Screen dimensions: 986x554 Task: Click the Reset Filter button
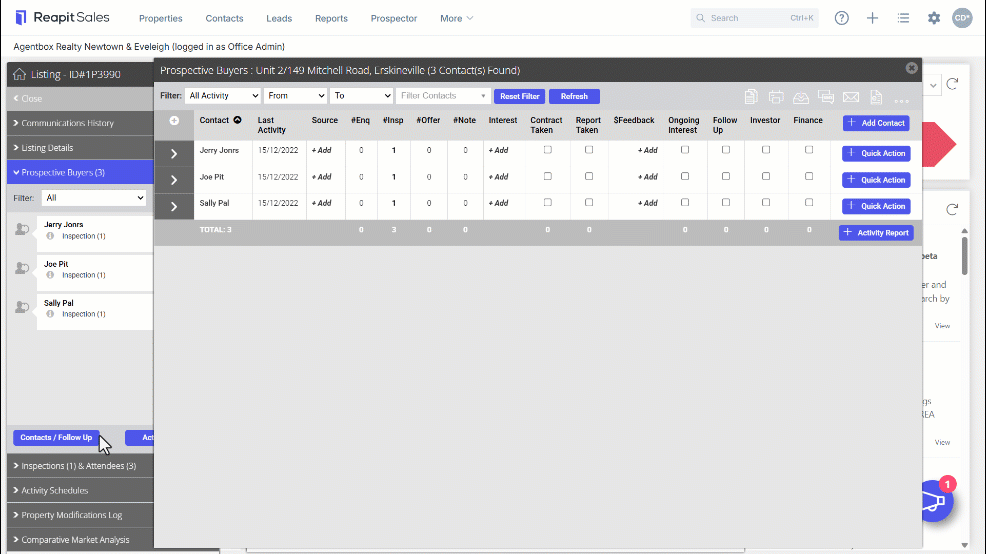point(519,96)
